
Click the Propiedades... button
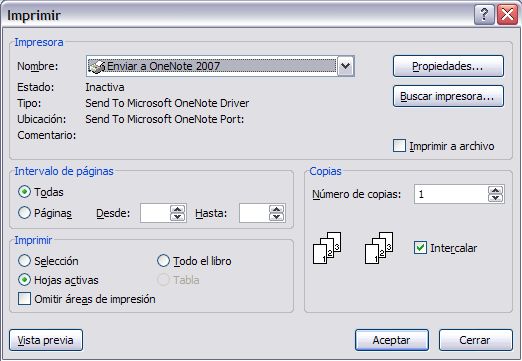(448, 66)
